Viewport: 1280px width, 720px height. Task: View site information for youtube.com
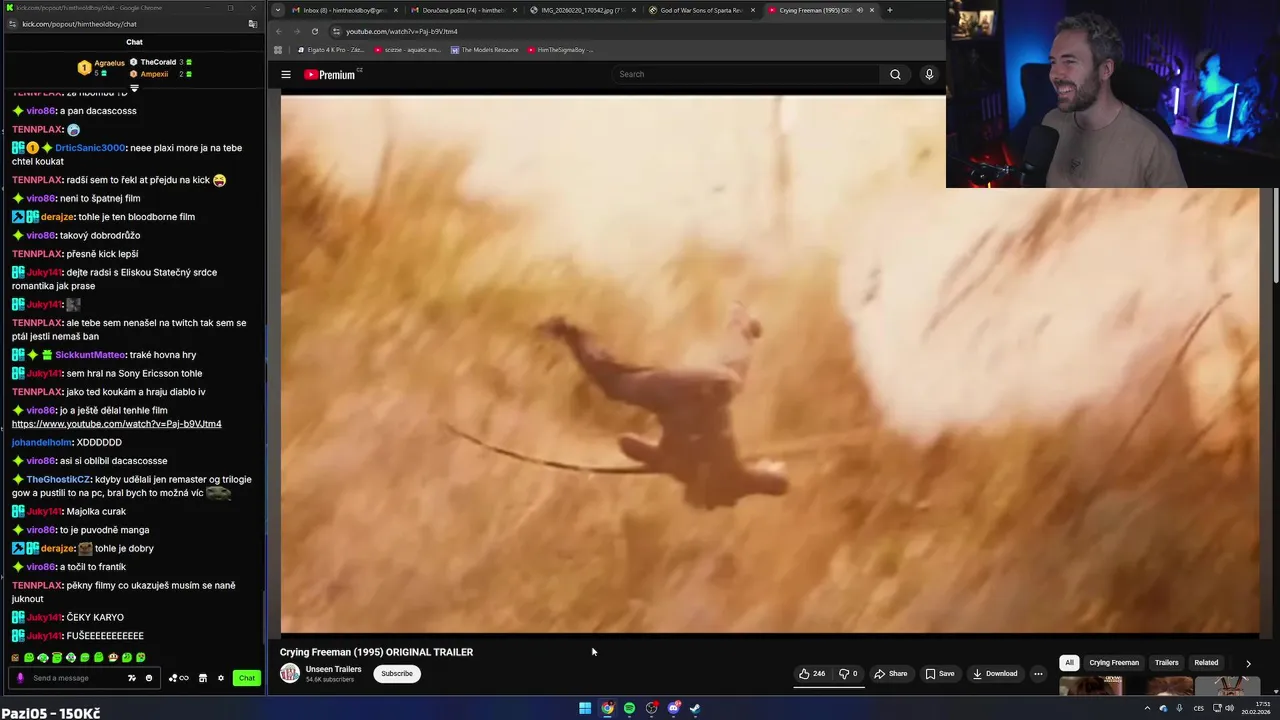pos(337,31)
